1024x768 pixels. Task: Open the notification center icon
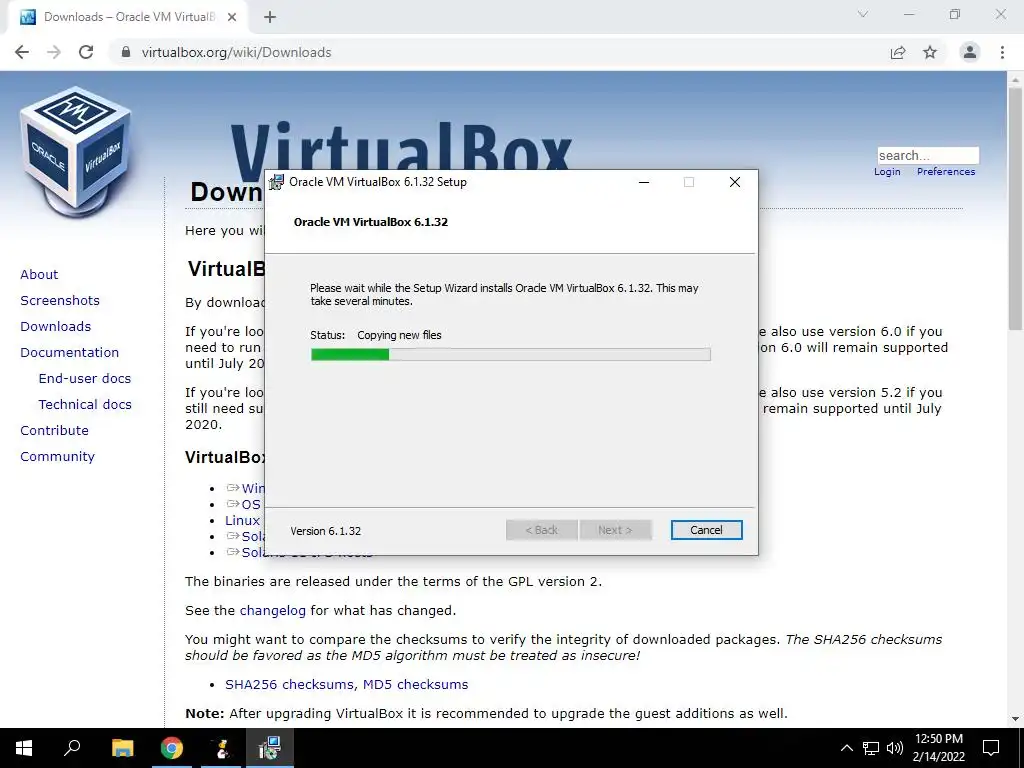click(991, 748)
